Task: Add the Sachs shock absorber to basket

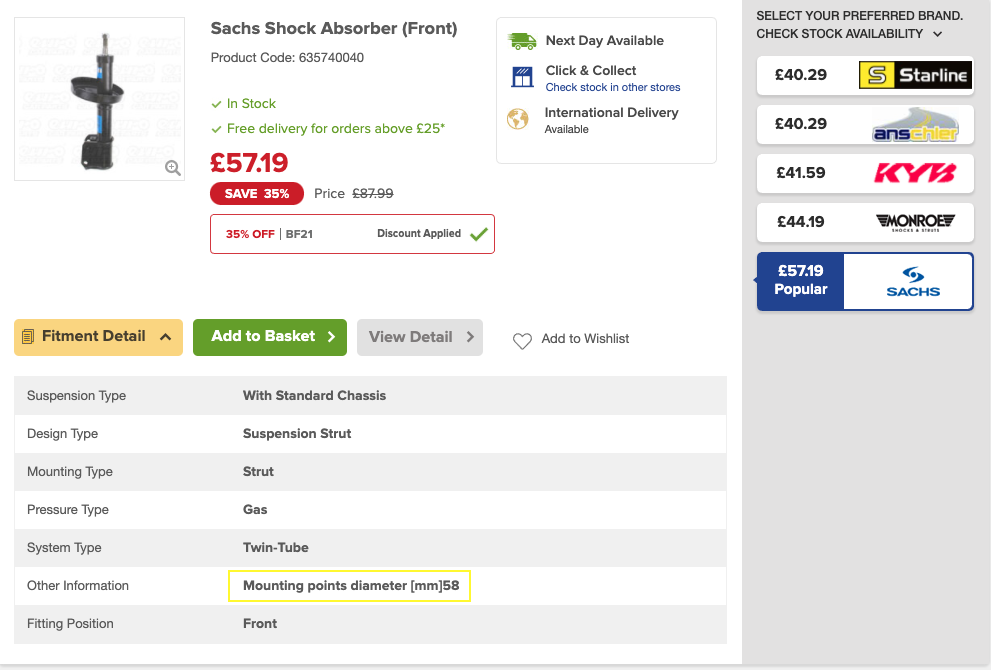Action: 270,337
